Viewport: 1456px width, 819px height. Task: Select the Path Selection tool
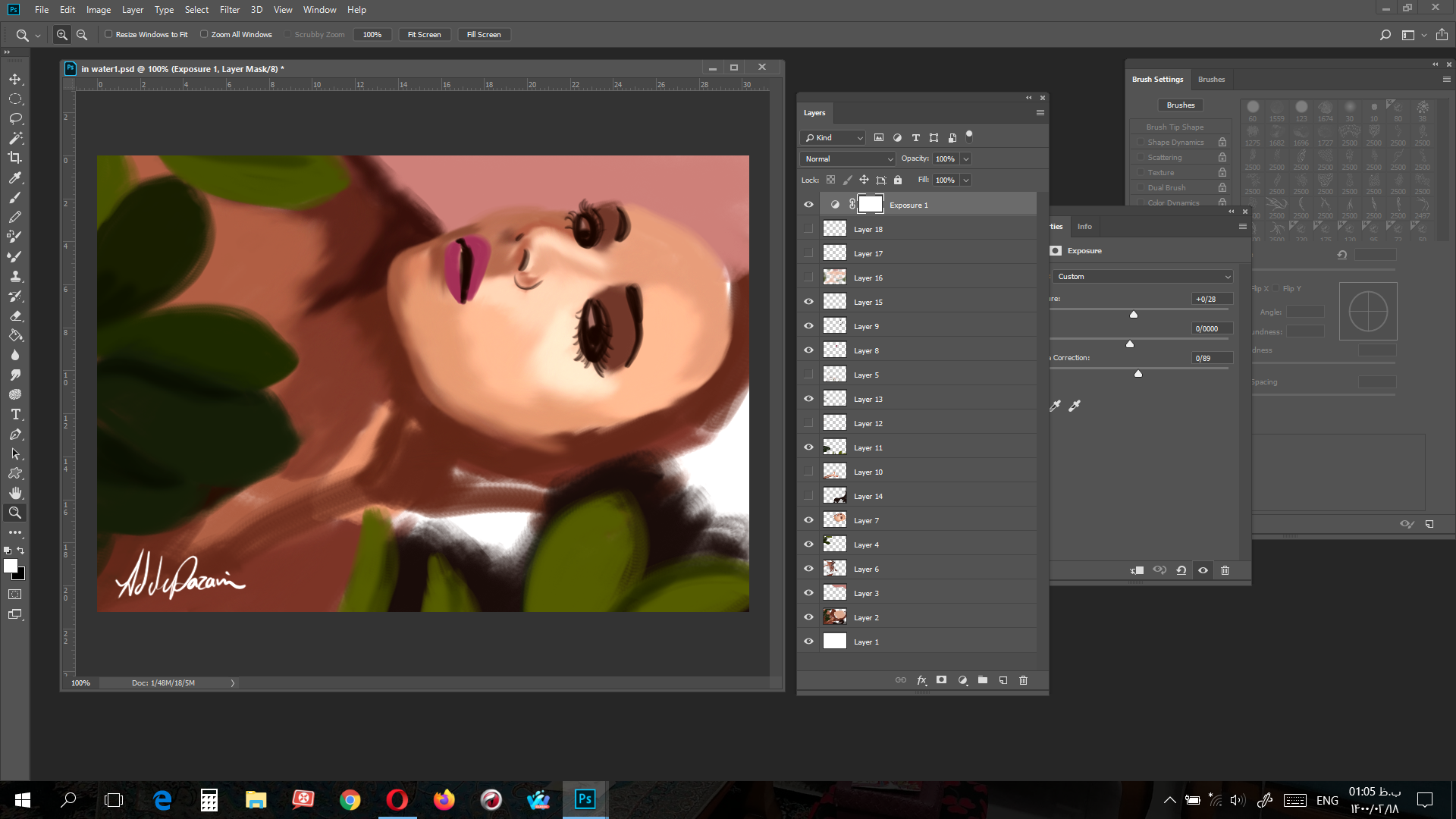(15, 453)
